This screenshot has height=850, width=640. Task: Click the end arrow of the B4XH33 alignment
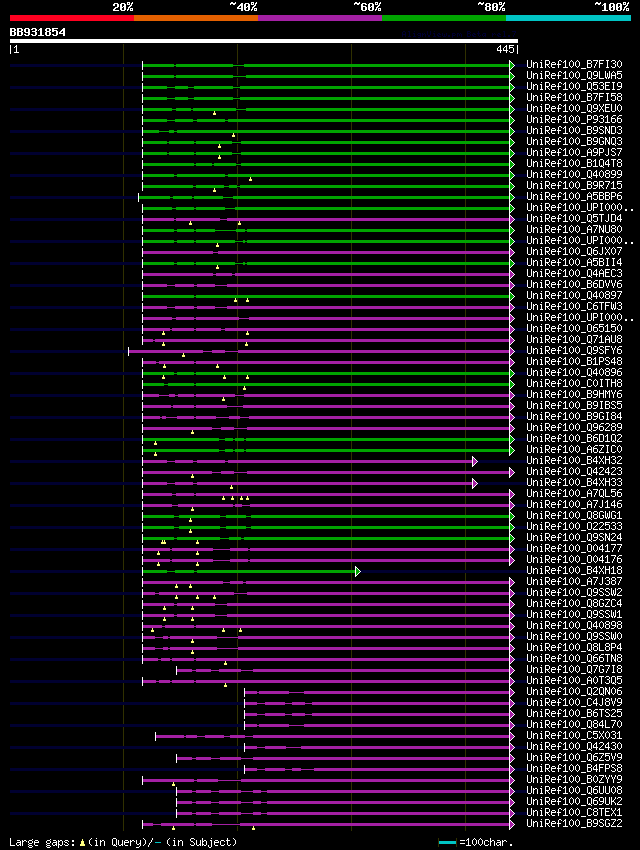[x=475, y=483]
